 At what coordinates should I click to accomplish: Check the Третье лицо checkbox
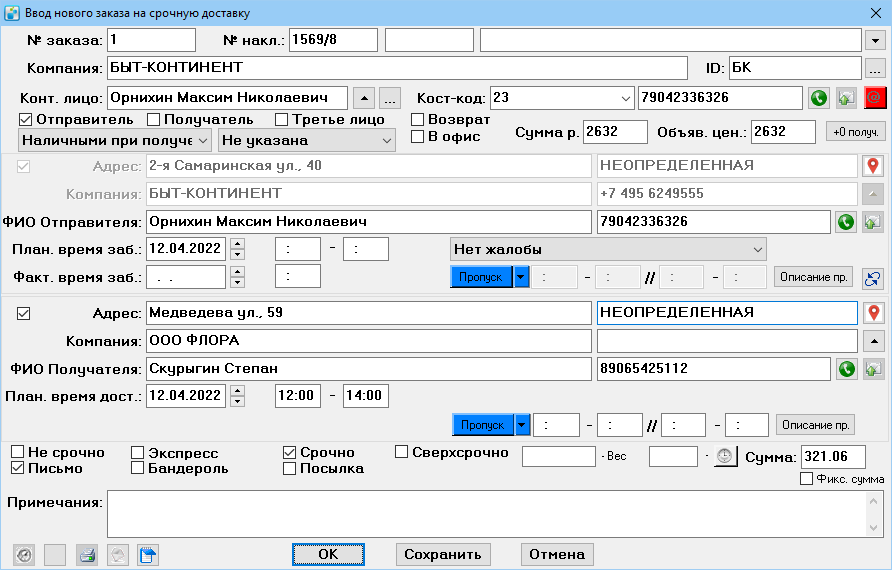click(x=281, y=119)
